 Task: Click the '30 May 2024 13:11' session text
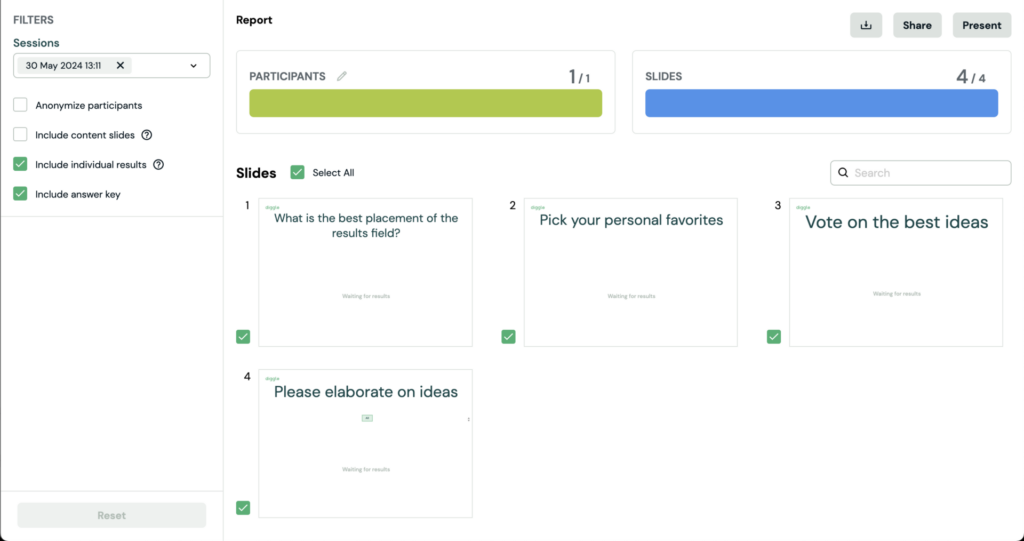point(63,65)
